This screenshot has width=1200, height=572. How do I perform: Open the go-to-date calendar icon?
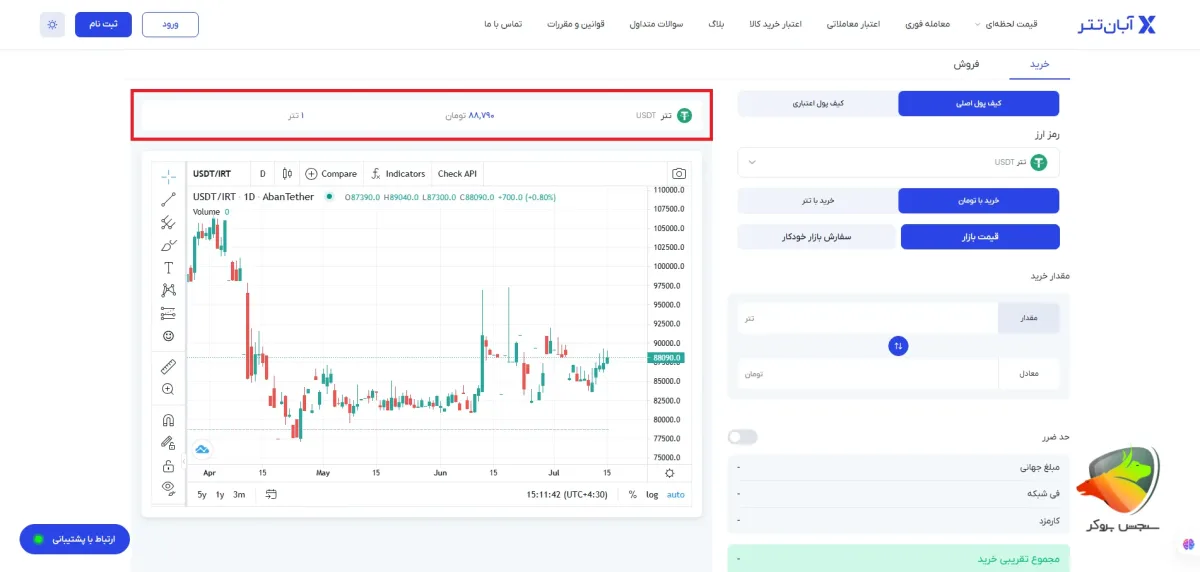pos(271,494)
